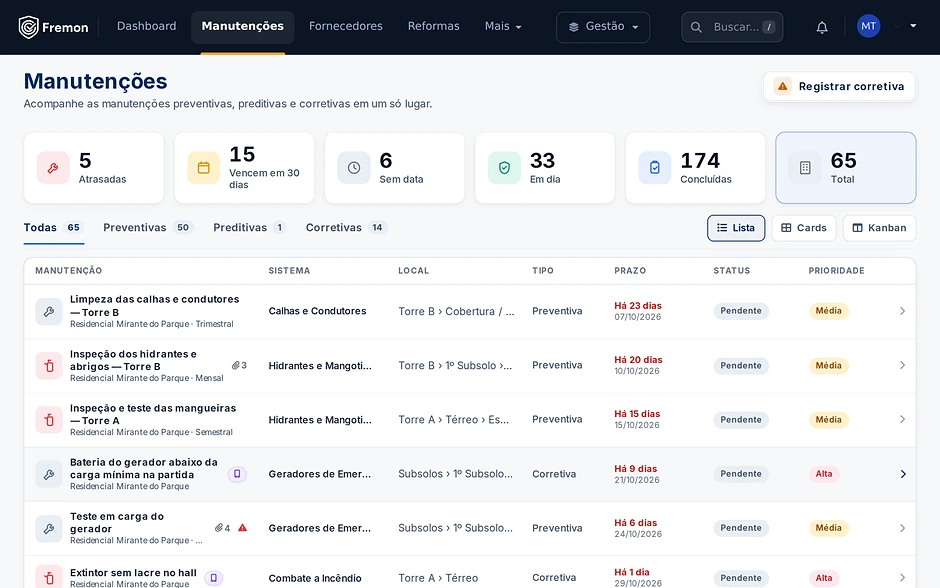Open Extintor sem lacre row chevron
The image size is (940, 588).
click(902, 578)
